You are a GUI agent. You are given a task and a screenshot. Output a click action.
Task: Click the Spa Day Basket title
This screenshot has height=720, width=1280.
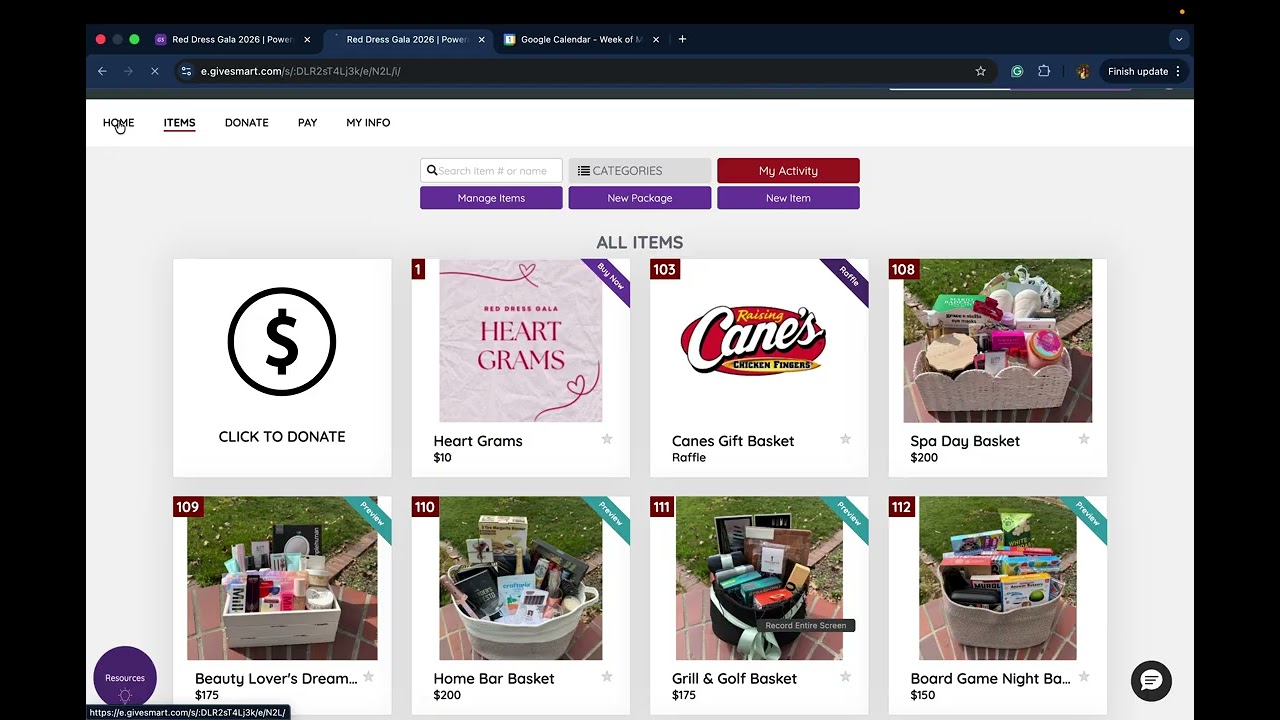tap(965, 441)
